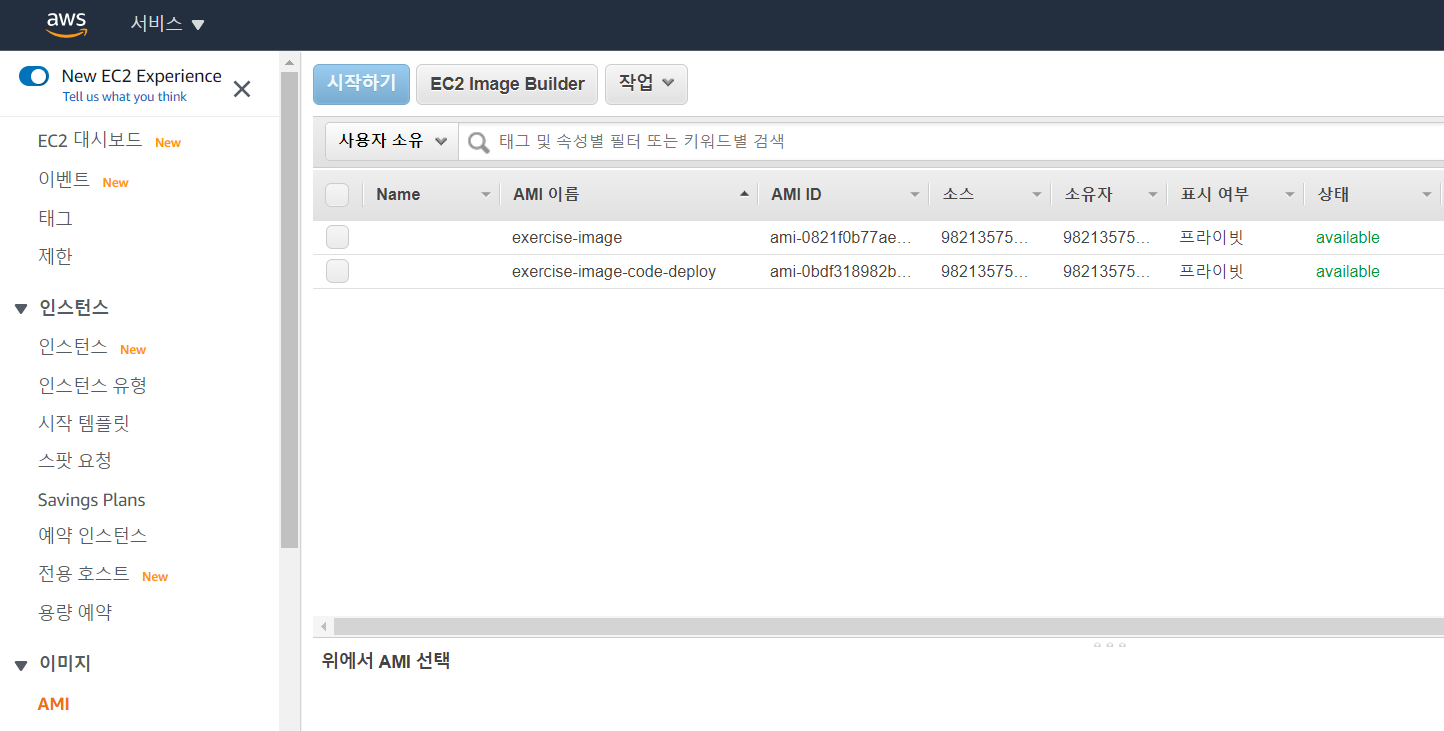Click the sidebar scrollbar up arrow
The width and height of the screenshot is (1444, 731).
[x=289, y=62]
